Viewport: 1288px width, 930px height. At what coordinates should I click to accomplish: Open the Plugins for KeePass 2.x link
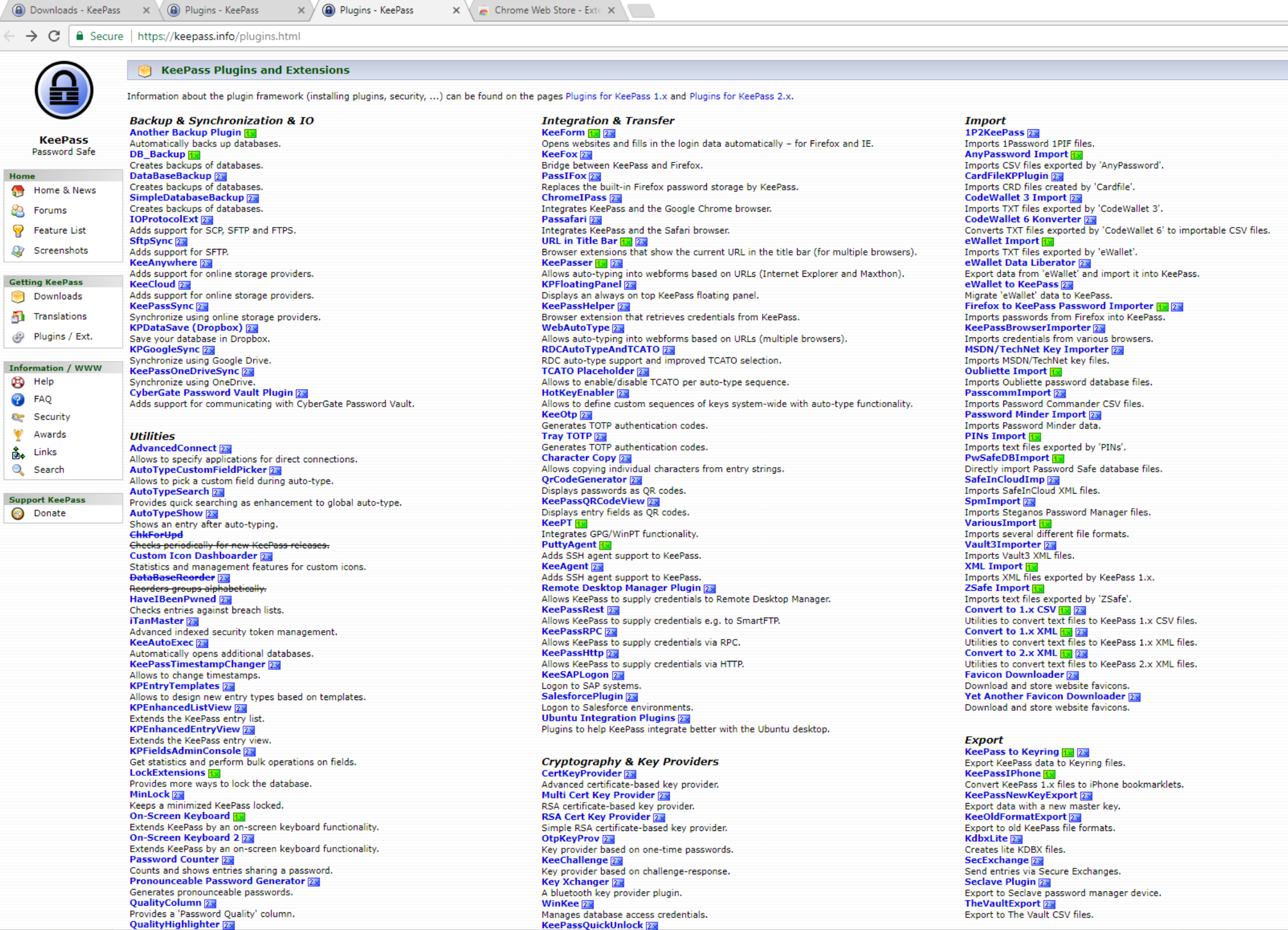(x=742, y=95)
